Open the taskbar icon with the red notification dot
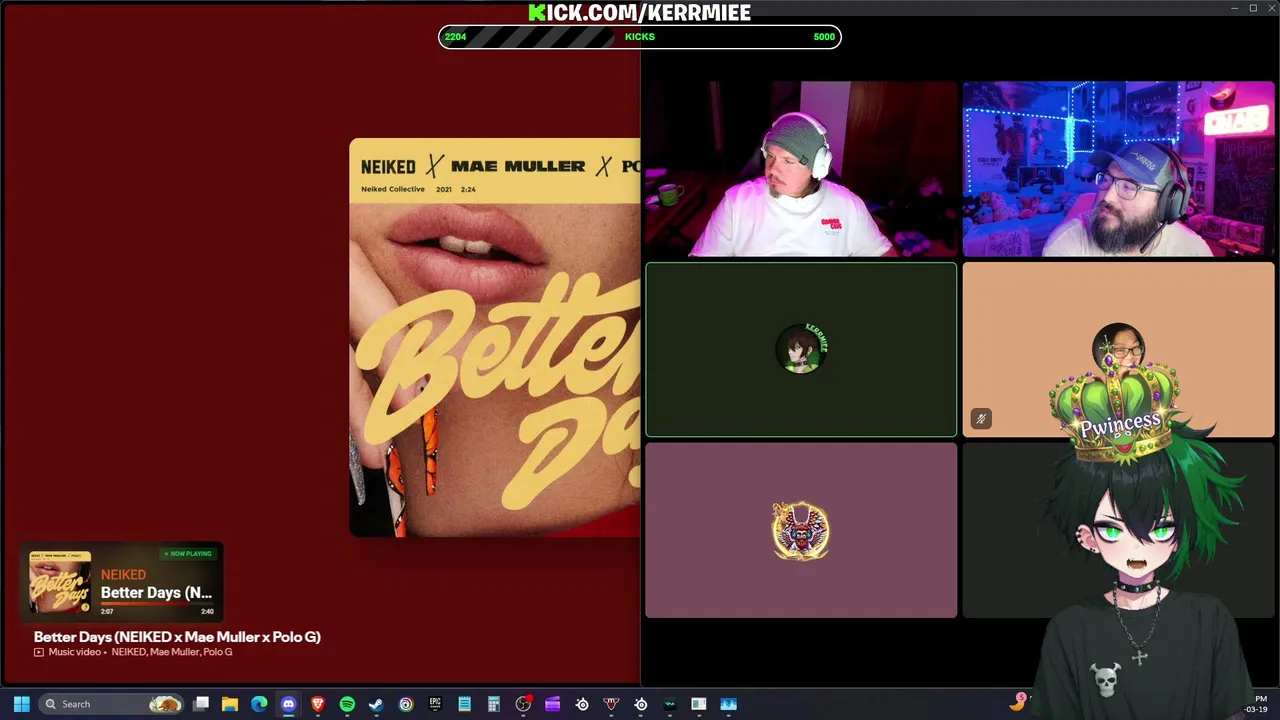The image size is (1280, 720). (523, 704)
